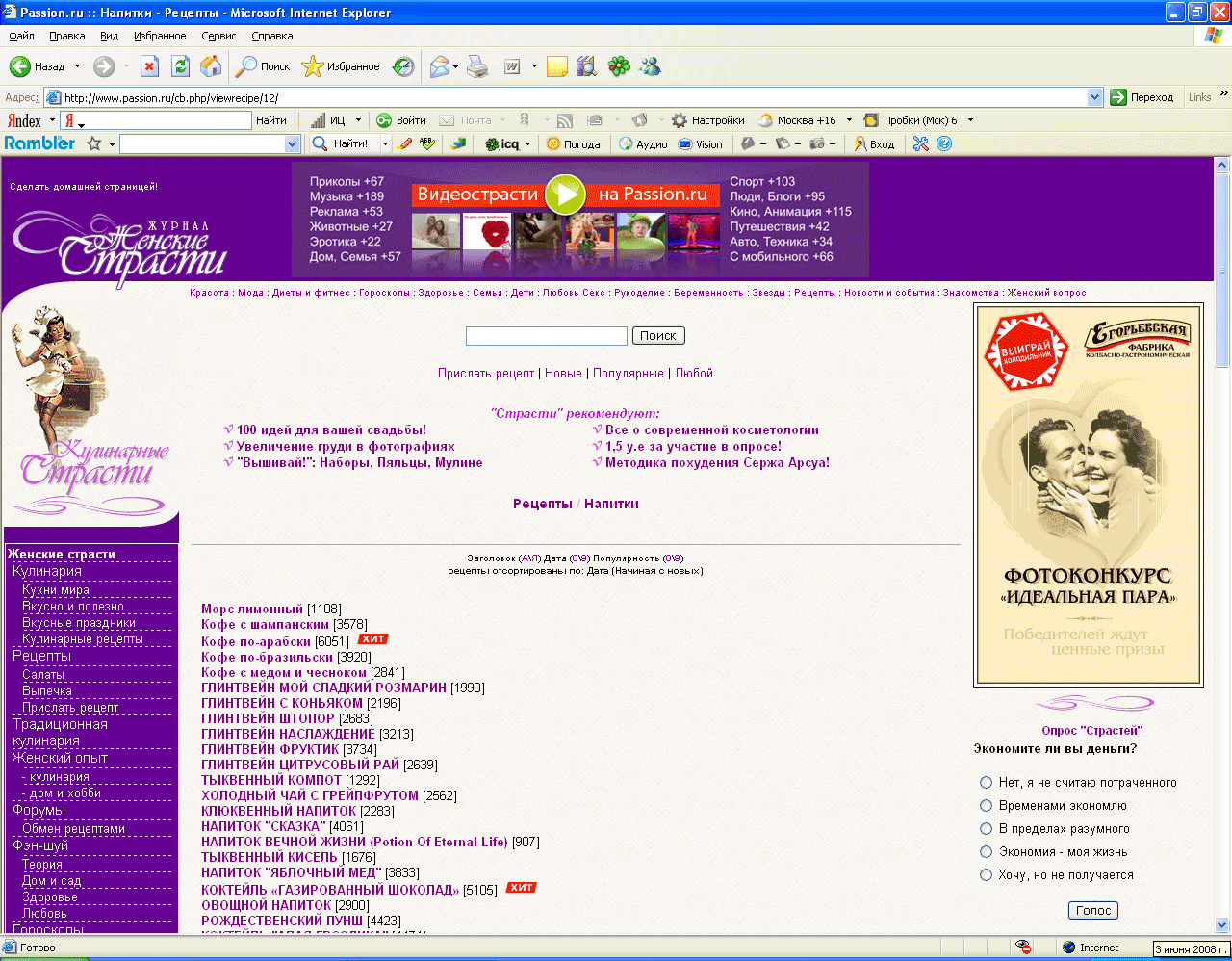
Task: Open 'Морс лимонный' recipe link
Action: click(x=252, y=609)
